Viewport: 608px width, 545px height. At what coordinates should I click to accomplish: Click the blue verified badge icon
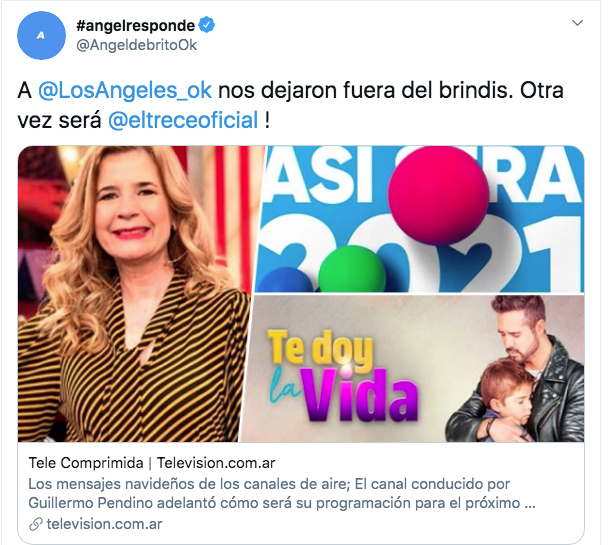point(207,25)
